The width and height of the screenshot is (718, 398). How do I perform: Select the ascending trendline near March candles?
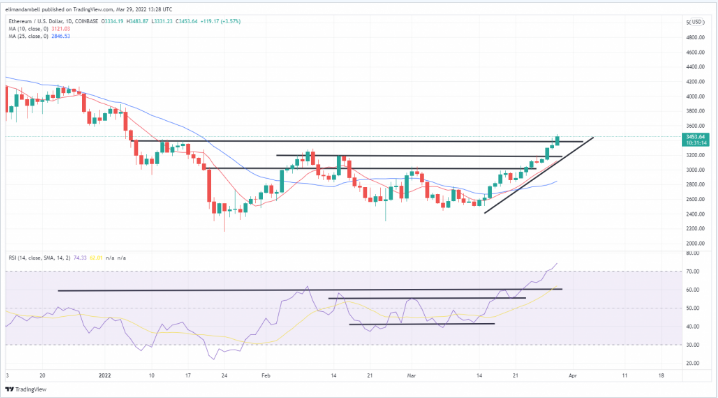[x=539, y=175]
